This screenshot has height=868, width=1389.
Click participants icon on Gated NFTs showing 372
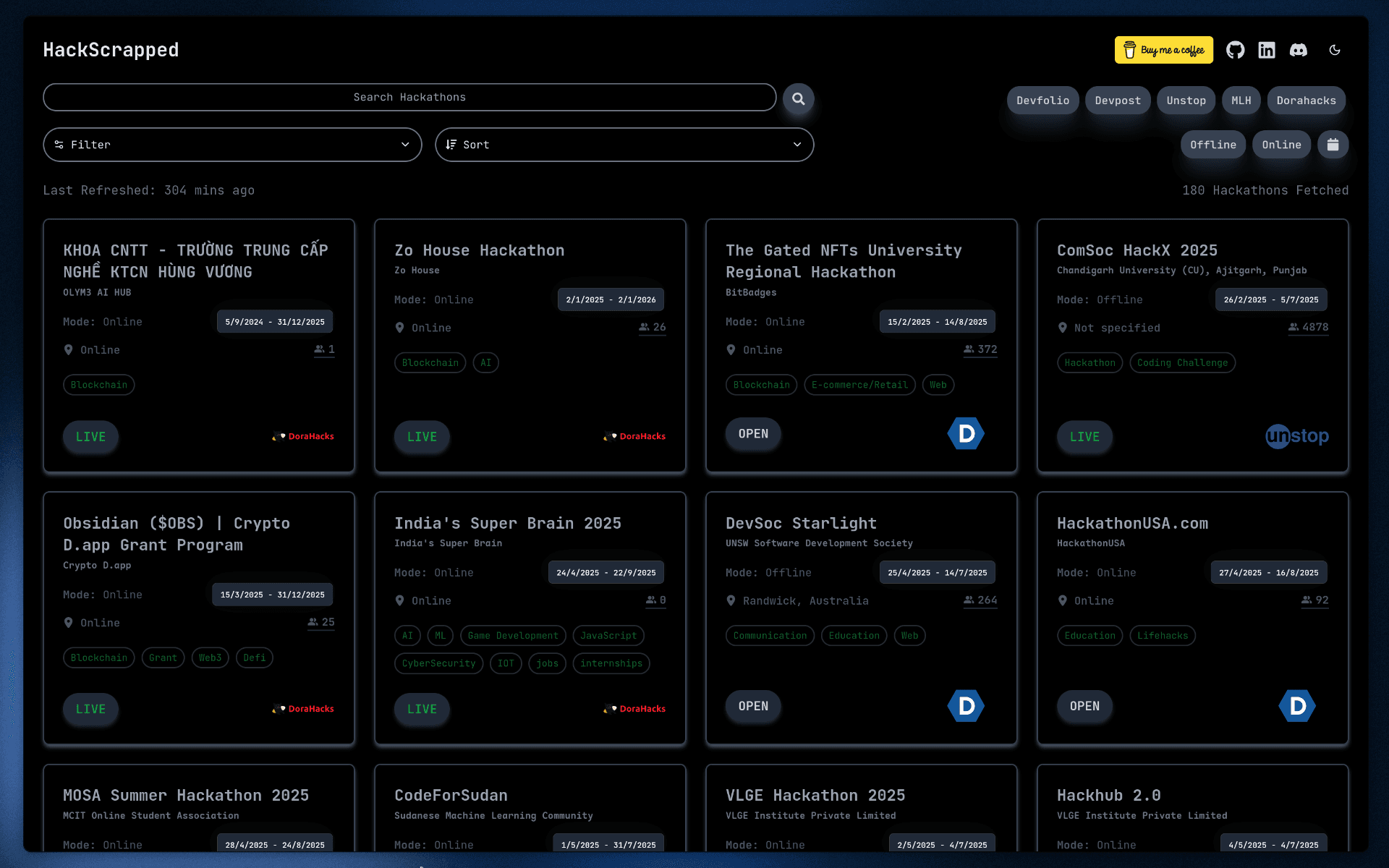969,349
